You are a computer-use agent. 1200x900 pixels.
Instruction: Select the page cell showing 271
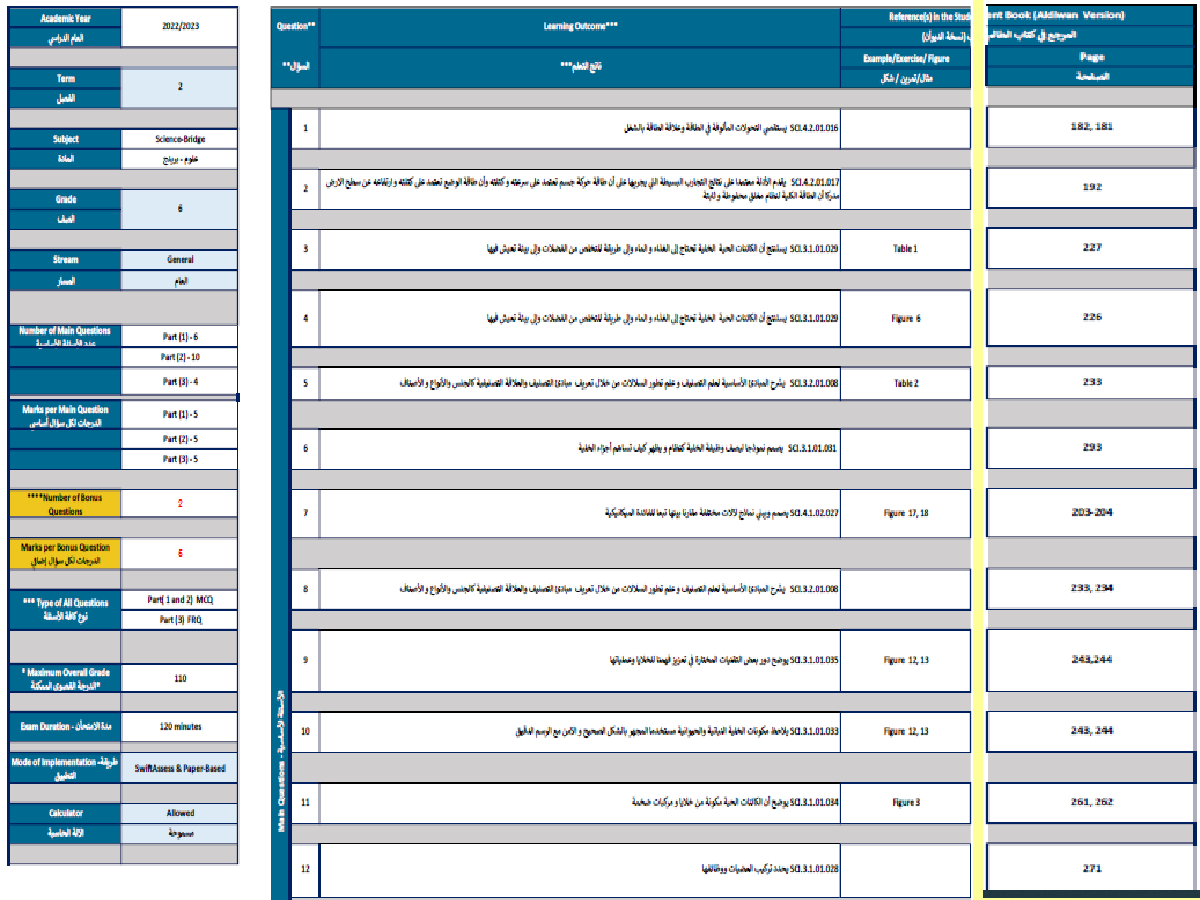(1090, 868)
